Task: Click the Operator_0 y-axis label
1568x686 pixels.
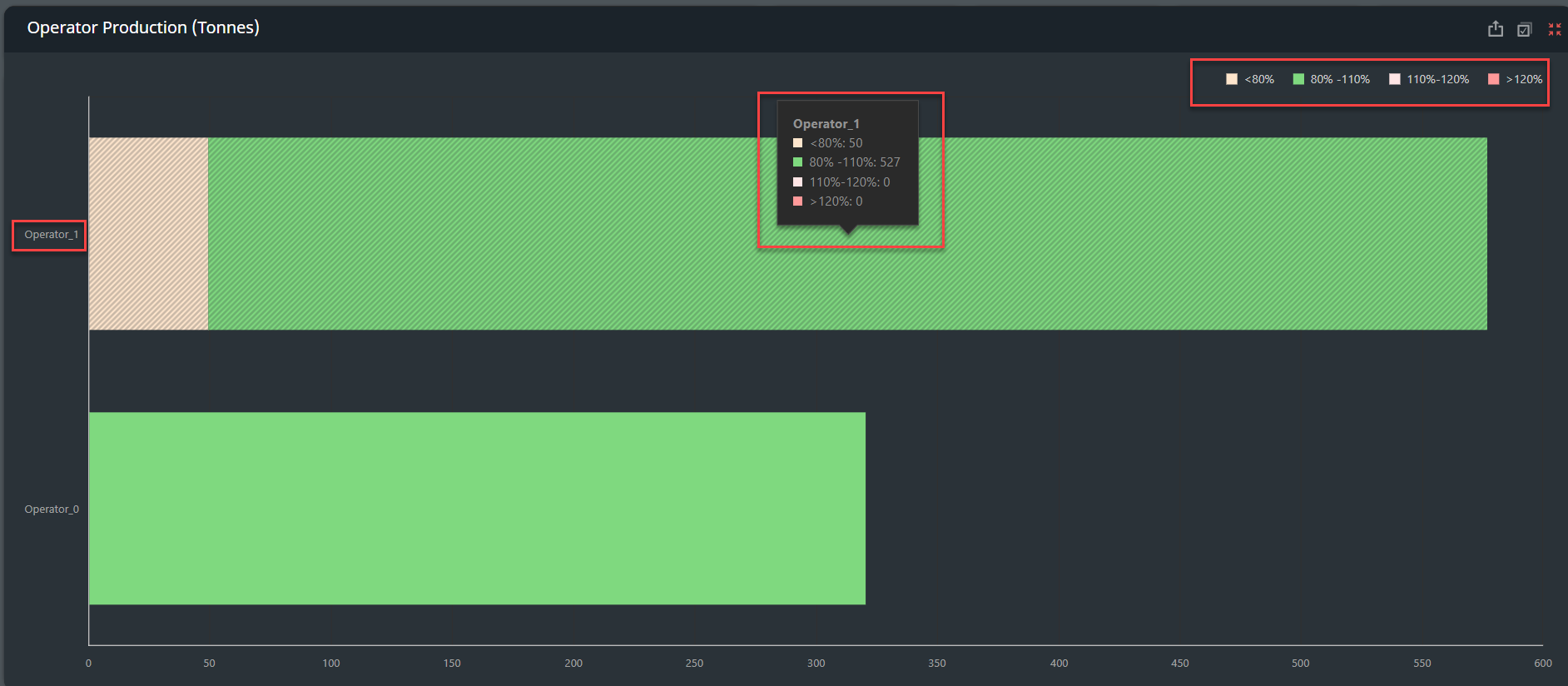Action: [52, 510]
